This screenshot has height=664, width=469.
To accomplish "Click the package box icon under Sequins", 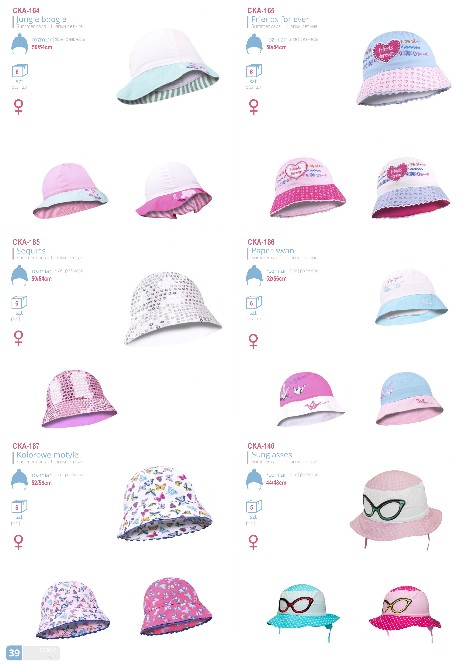I will pos(19,302).
